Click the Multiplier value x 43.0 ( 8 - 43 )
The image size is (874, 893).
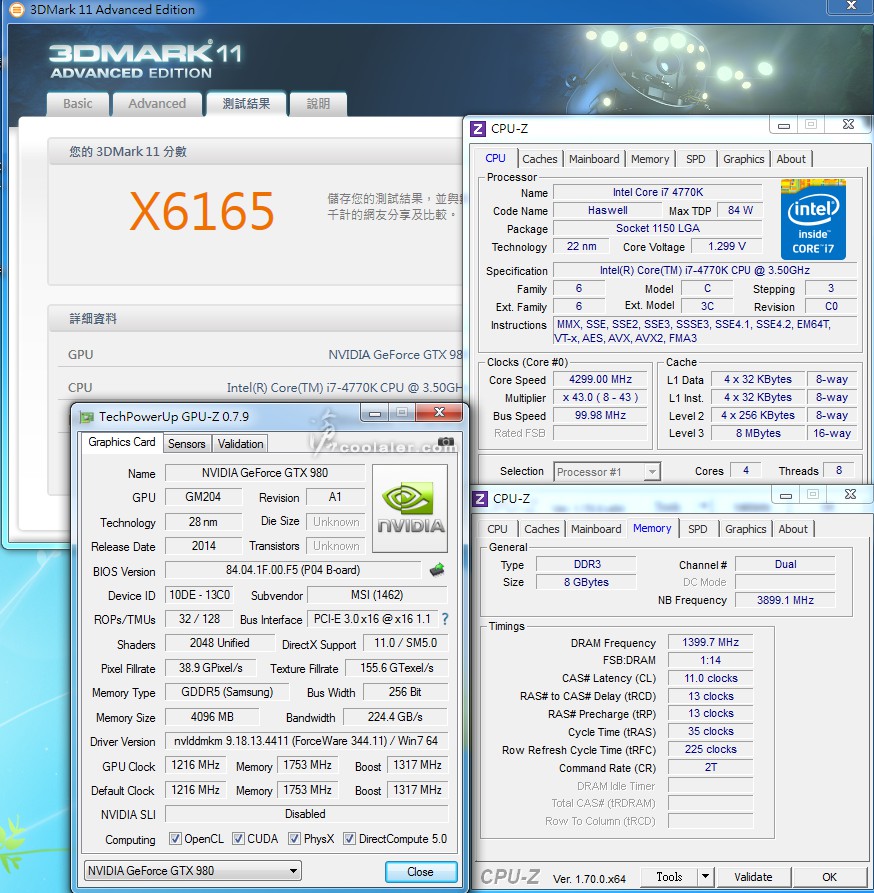[x=600, y=398]
